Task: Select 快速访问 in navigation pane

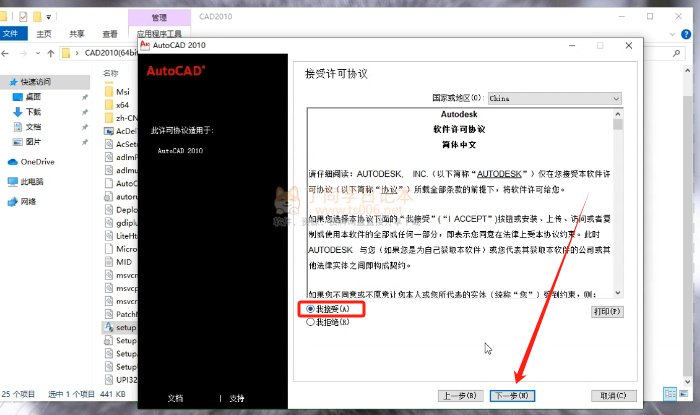Action: point(45,82)
